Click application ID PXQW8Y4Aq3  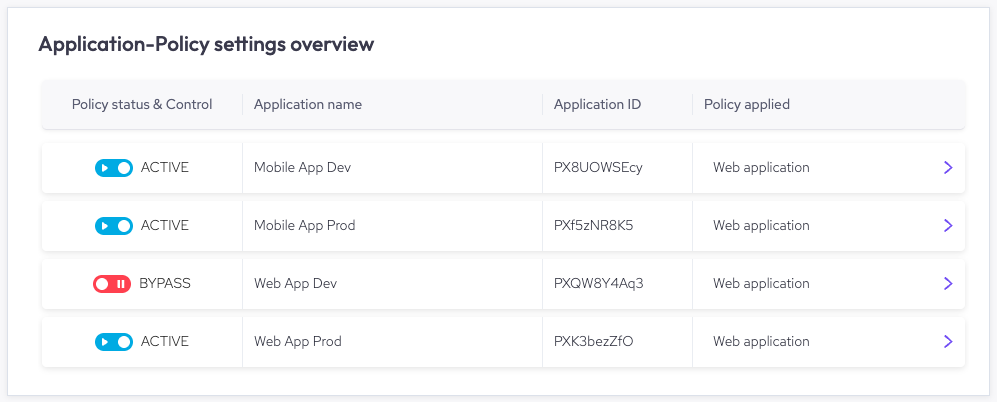598,284
